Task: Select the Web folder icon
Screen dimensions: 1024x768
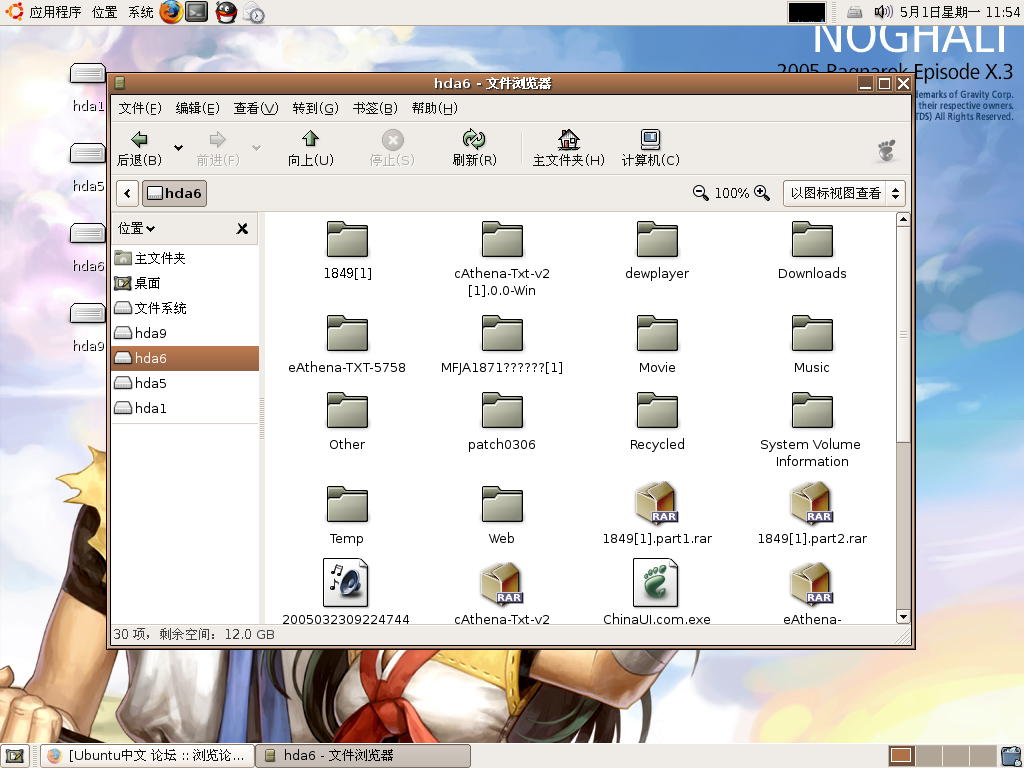Action: pos(502,505)
